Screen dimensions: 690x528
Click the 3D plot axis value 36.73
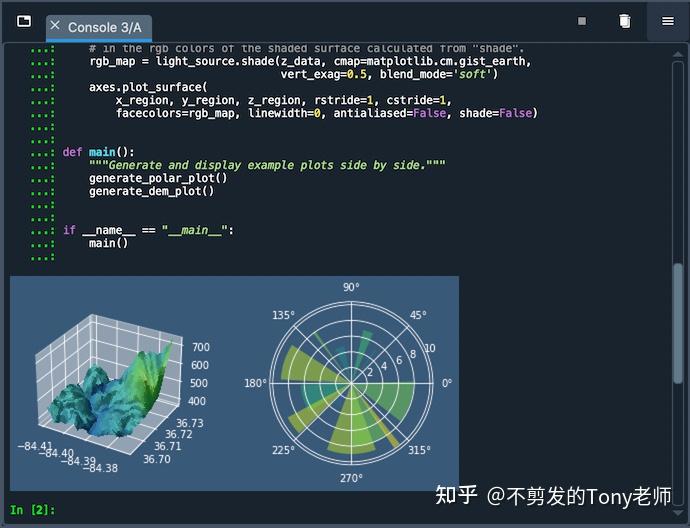[190, 423]
